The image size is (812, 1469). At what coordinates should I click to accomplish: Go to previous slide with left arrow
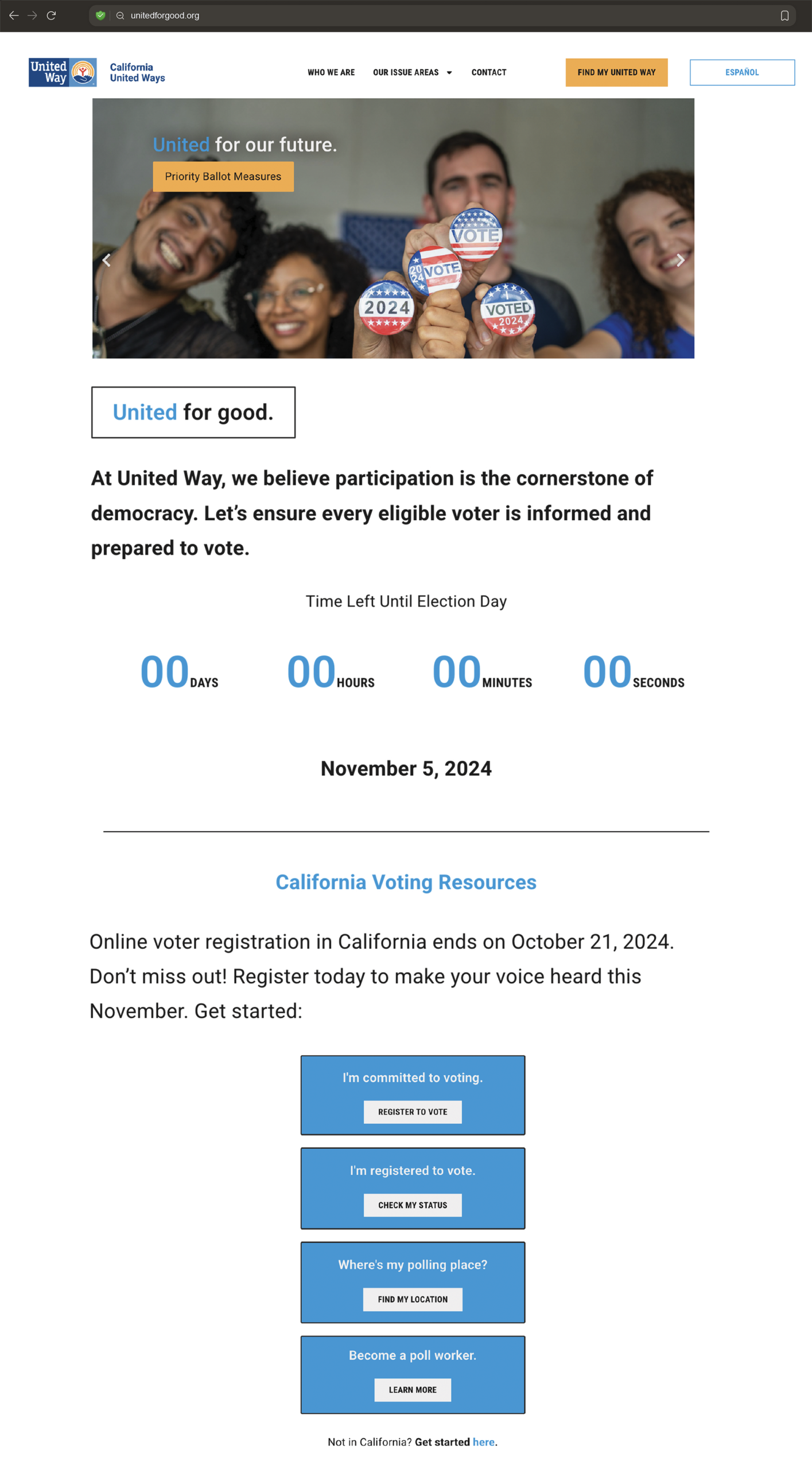[106, 260]
